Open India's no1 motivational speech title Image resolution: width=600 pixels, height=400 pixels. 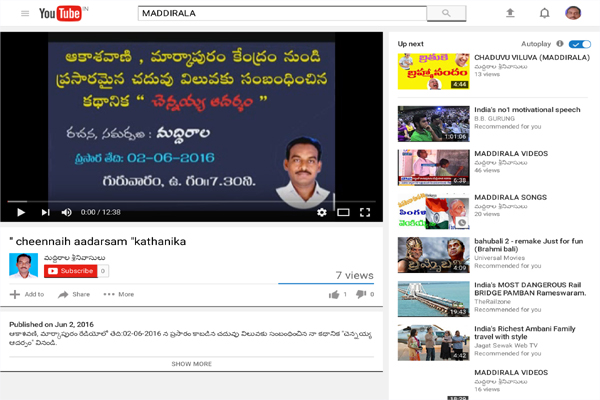[x=527, y=110]
